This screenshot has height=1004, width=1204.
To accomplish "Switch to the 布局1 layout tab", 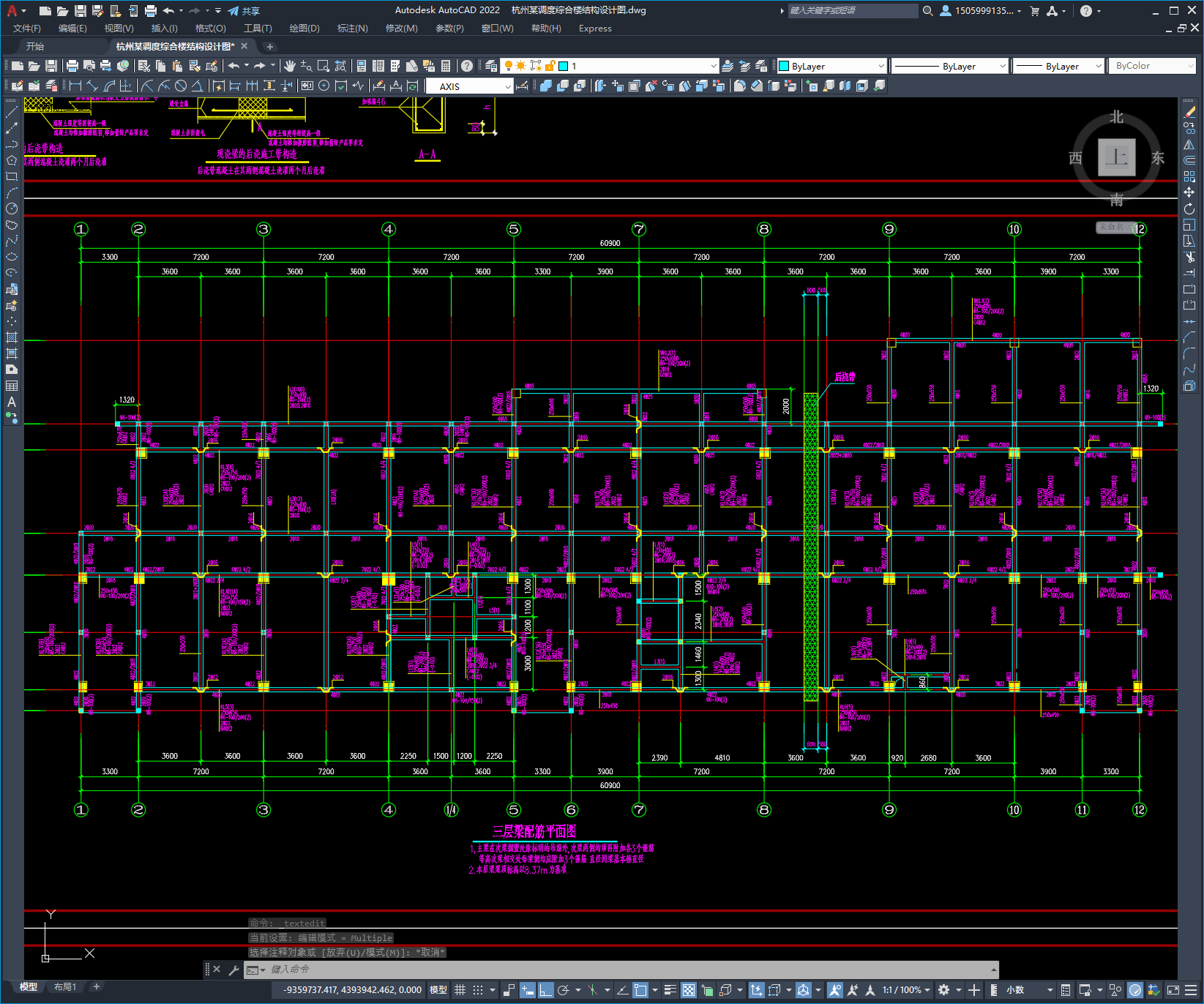I will pyautogui.click(x=64, y=987).
